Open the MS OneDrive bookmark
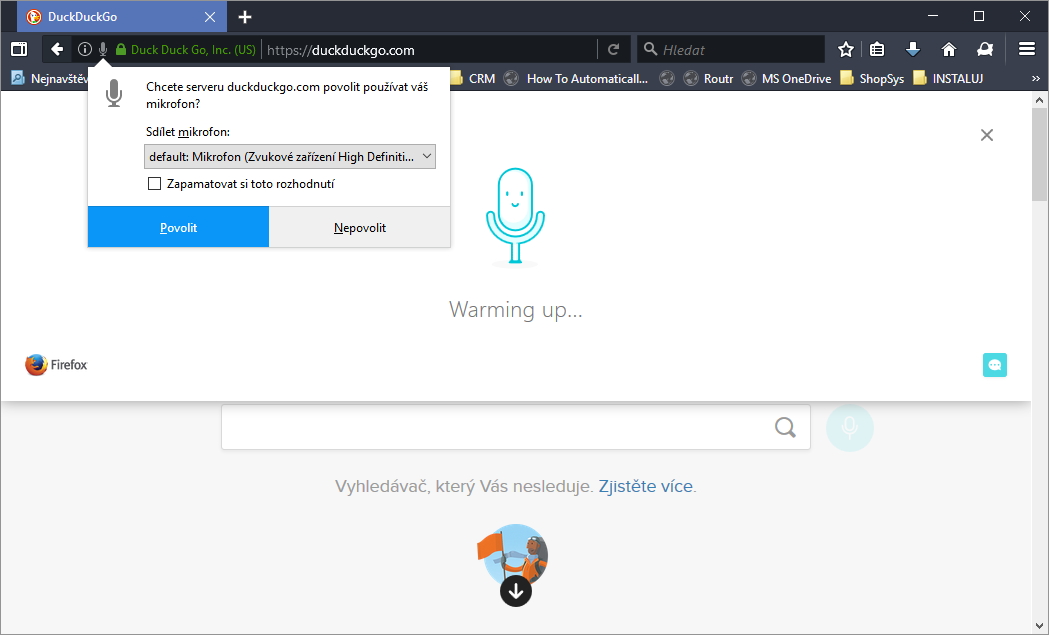The height and width of the screenshot is (635, 1049). coord(787,78)
